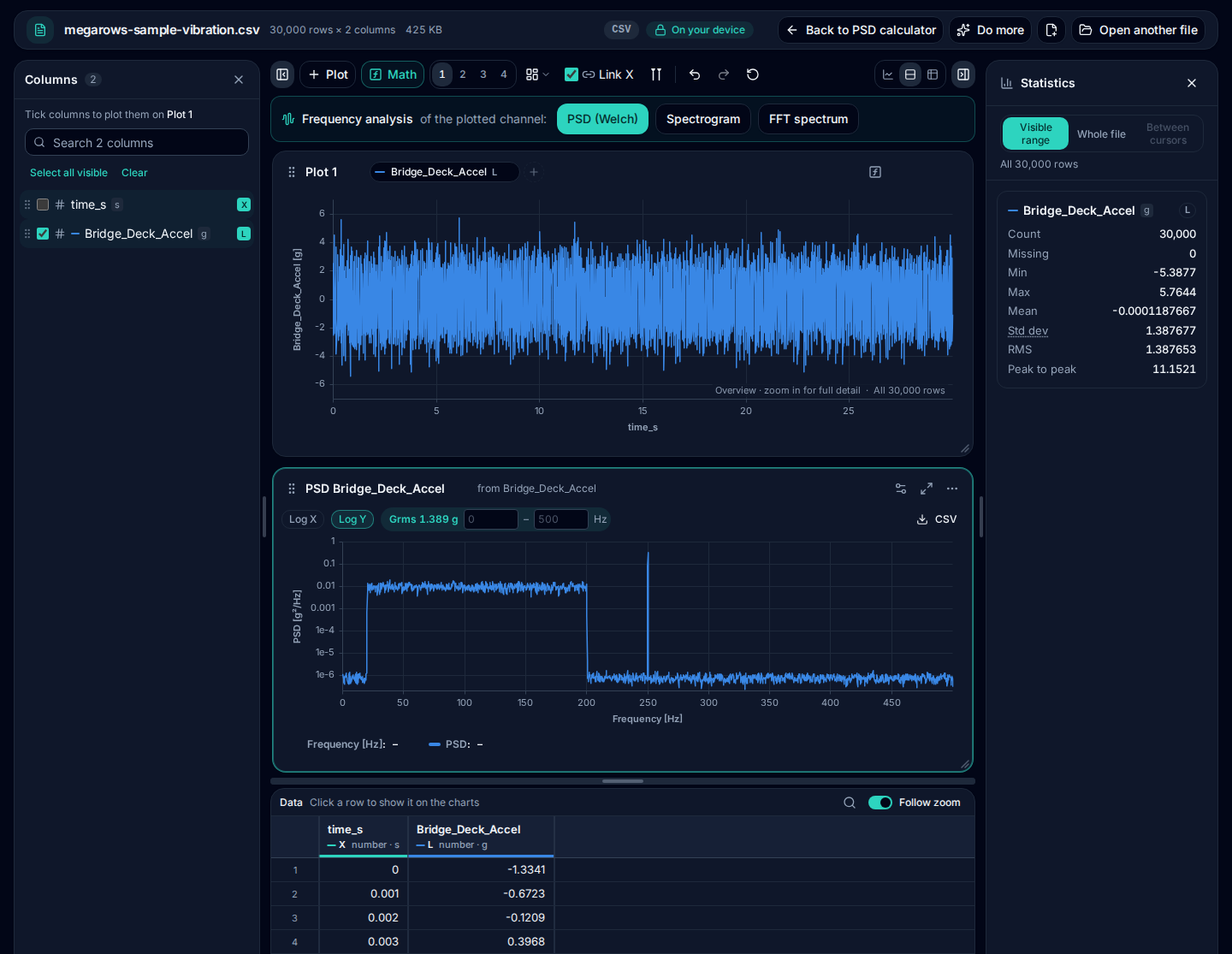This screenshot has height=954, width=1232.
Task: Click the divider handle above the Data table
Action: [623, 781]
